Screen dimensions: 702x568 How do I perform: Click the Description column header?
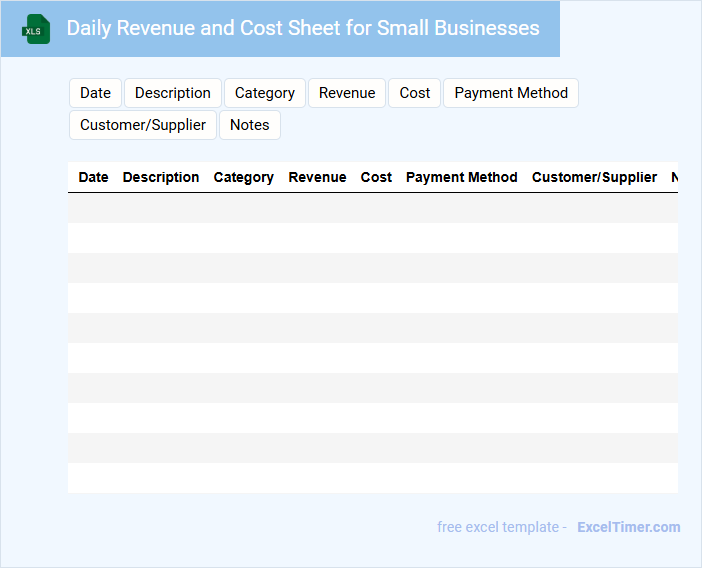(161, 177)
